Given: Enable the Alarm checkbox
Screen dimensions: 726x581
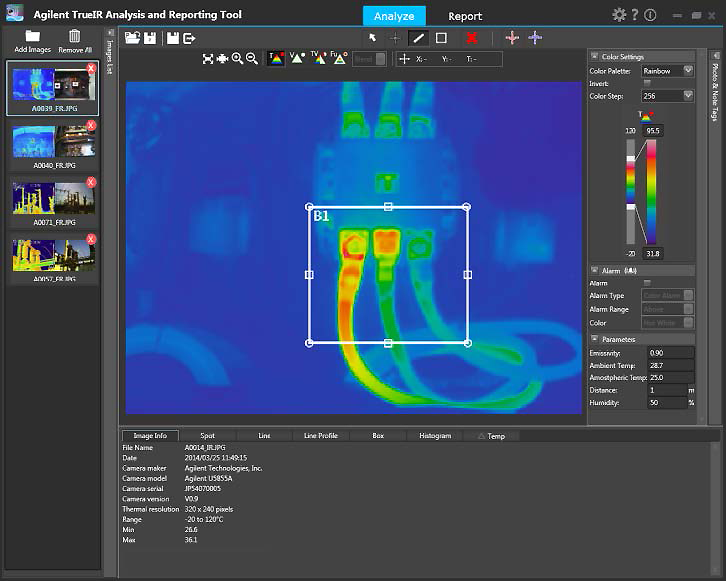Looking at the screenshot, I should point(647,283).
